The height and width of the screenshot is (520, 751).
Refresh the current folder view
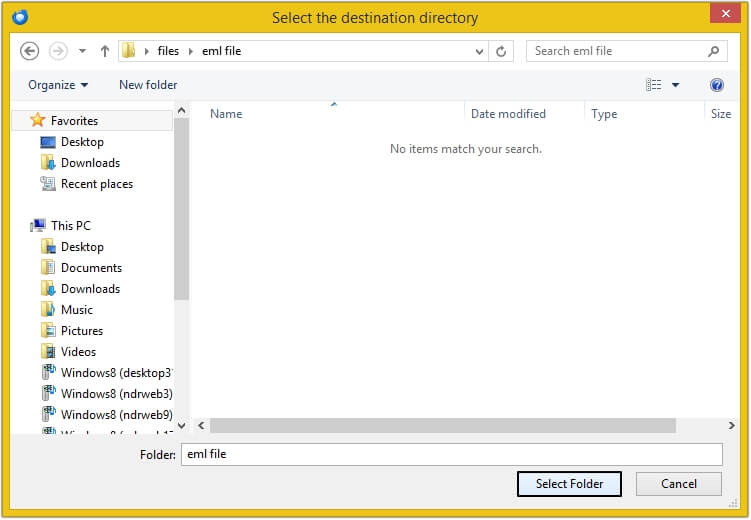pyautogui.click(x=502, y=51)
